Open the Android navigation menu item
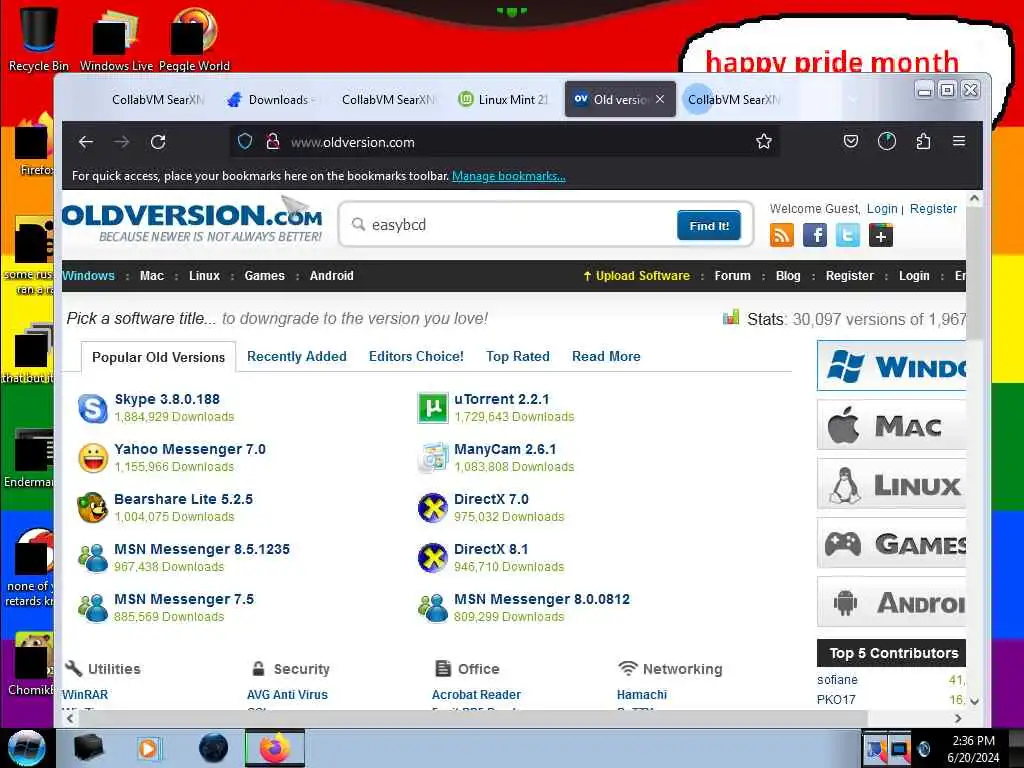Screen dimensions: 1024x768 coord(331,276)
